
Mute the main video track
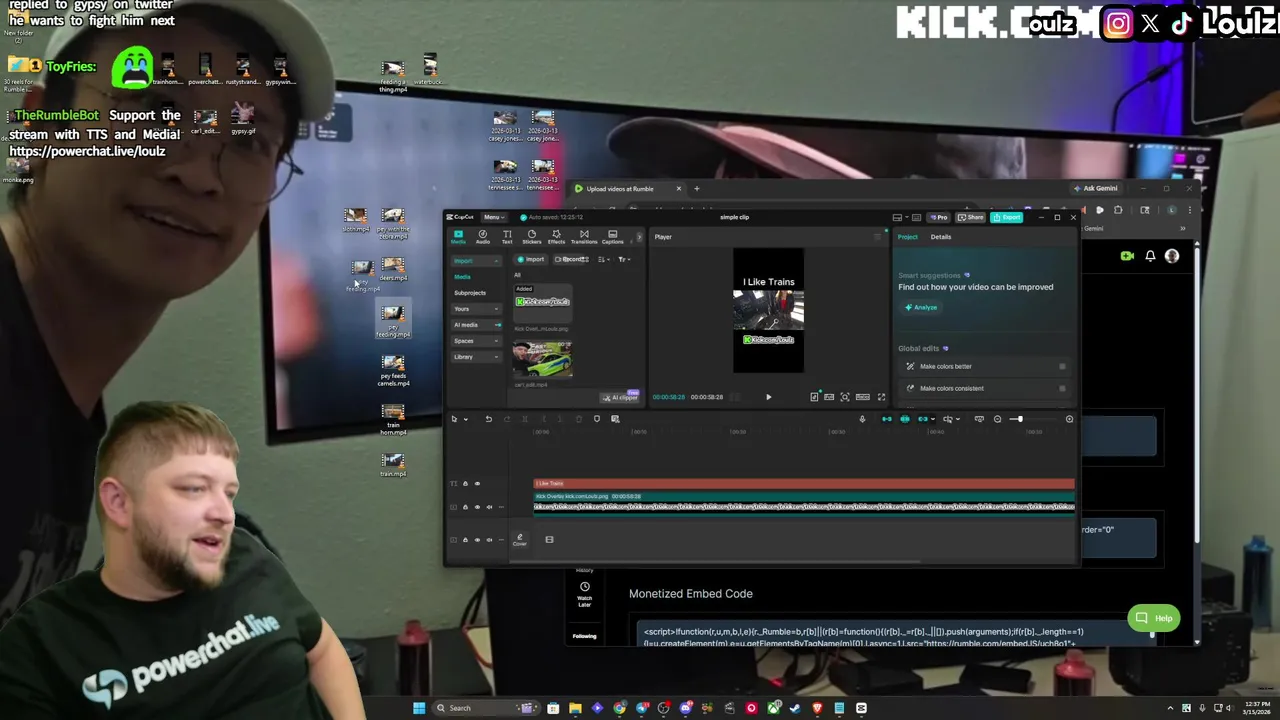pos(489,540)
